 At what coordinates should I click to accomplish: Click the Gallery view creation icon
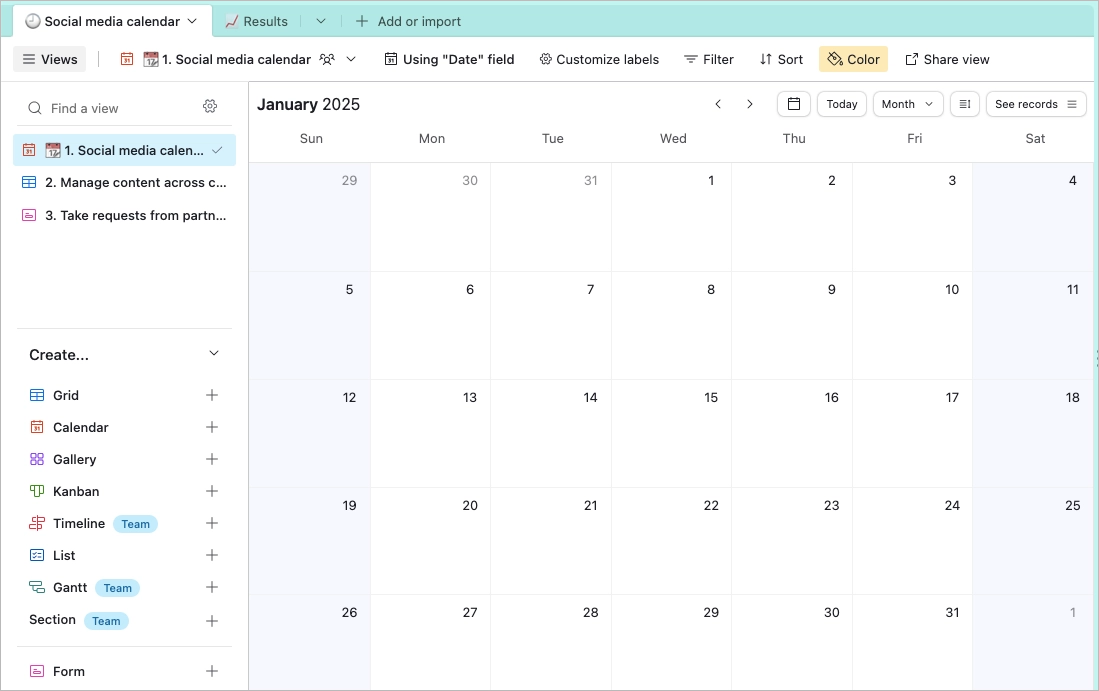click(37, 459)
